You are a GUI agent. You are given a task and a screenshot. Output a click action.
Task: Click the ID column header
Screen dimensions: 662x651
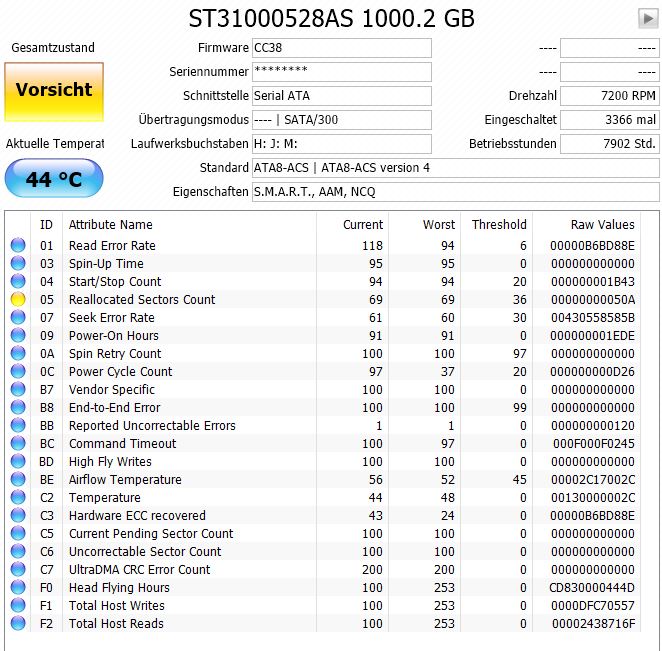[x=46, y=225]
